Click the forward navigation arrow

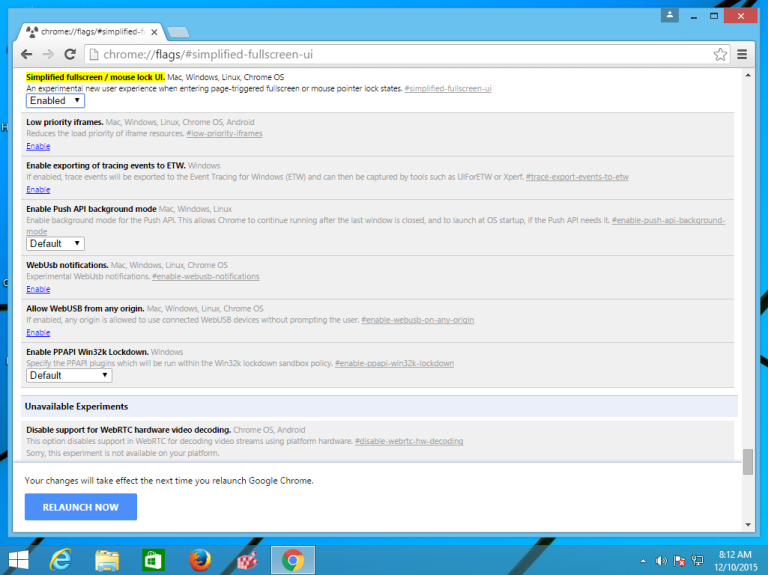click(48, 54)
